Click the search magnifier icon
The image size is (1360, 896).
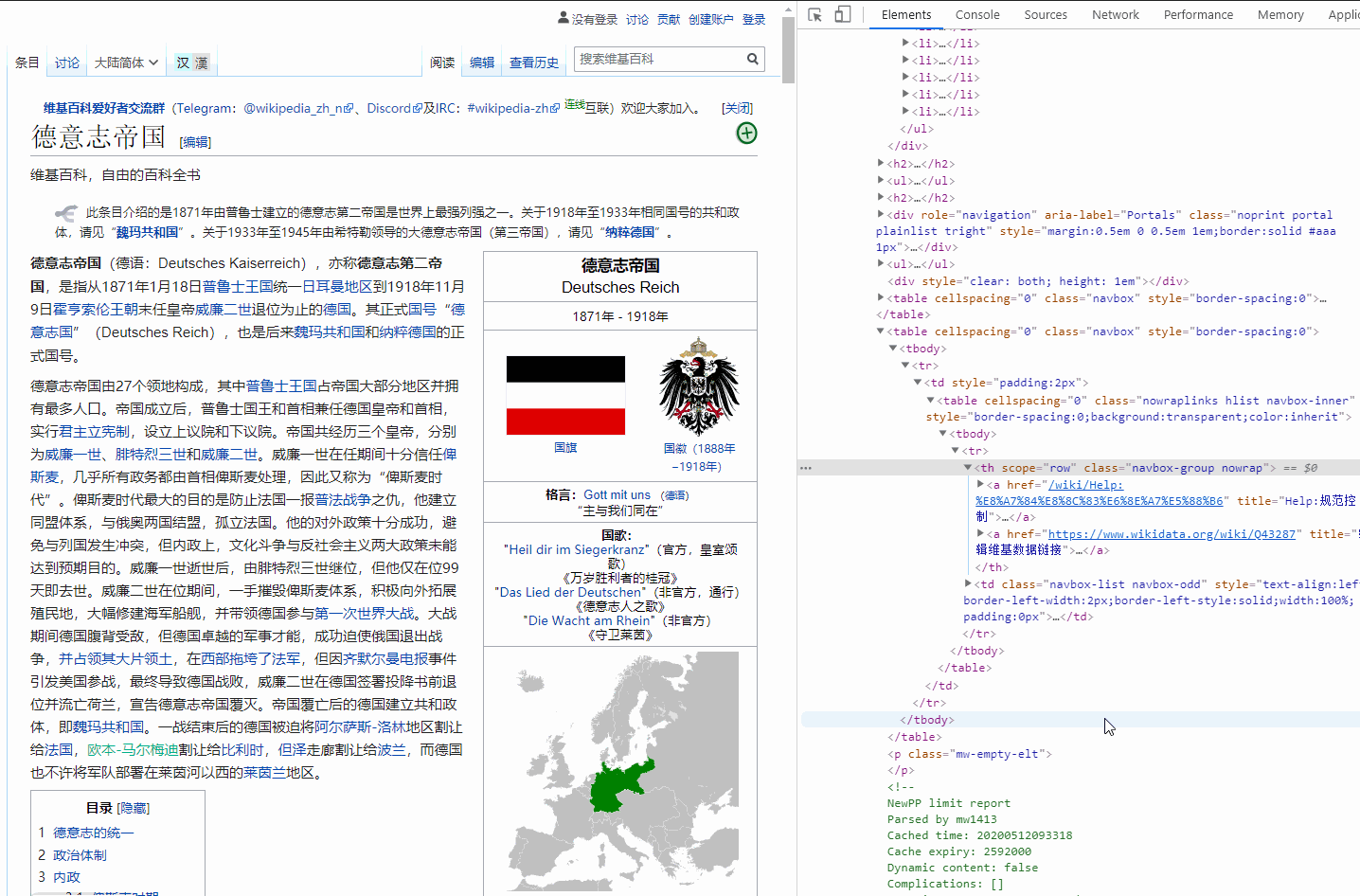click(753, 59)
